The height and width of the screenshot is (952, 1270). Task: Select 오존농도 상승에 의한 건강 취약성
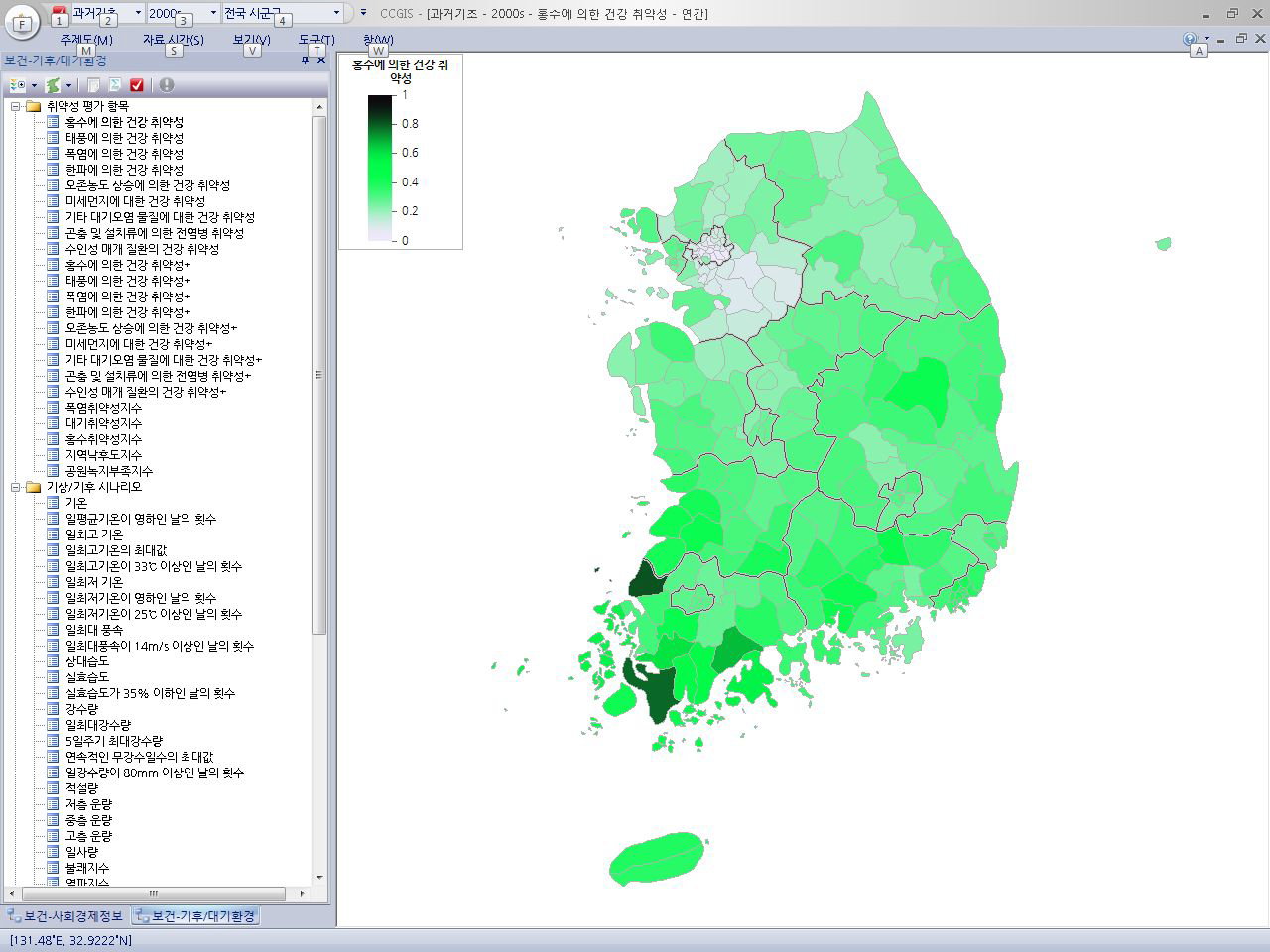point(148,185)
